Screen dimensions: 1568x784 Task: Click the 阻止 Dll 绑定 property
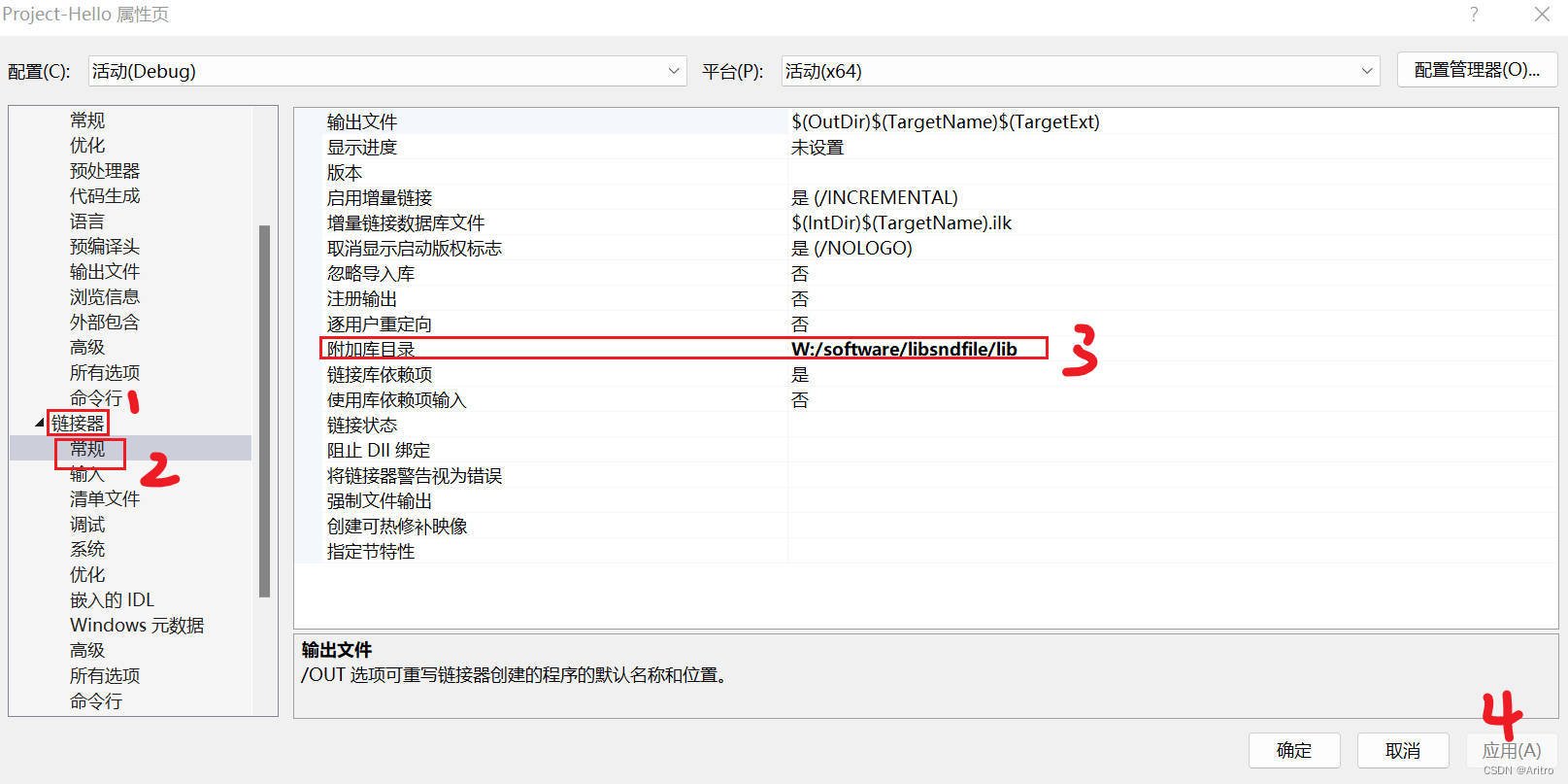click(x=379, y=451)
